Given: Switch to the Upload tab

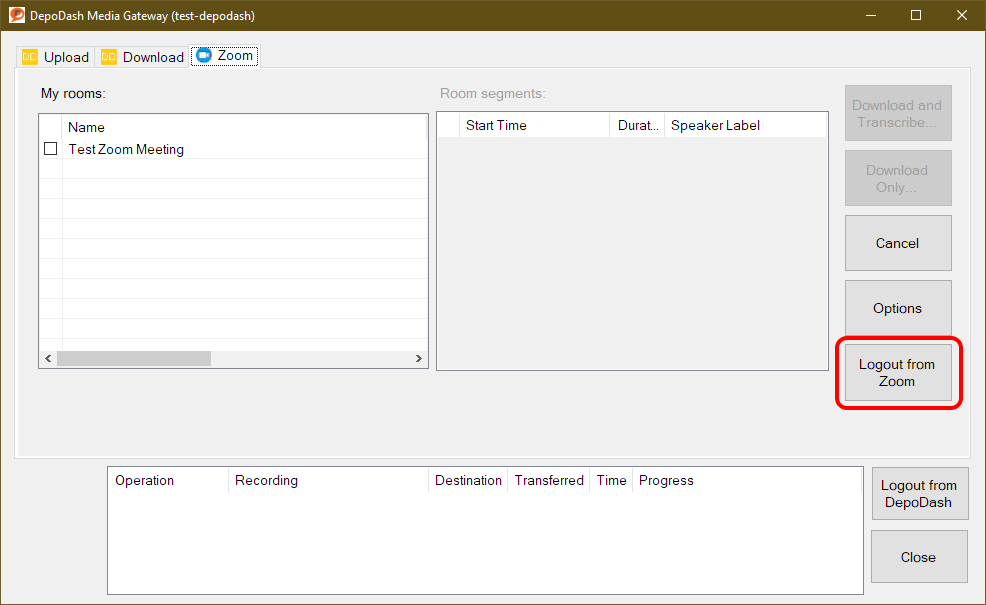Looking at the screenshot, I should click(x=55, y=57).
